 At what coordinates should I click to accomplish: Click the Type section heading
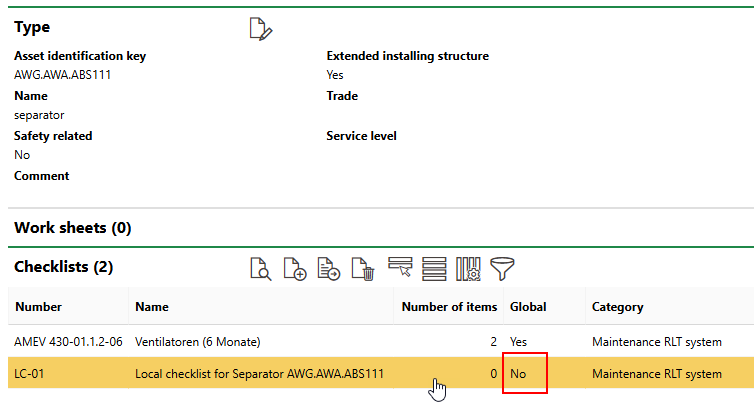pos(32,27)
